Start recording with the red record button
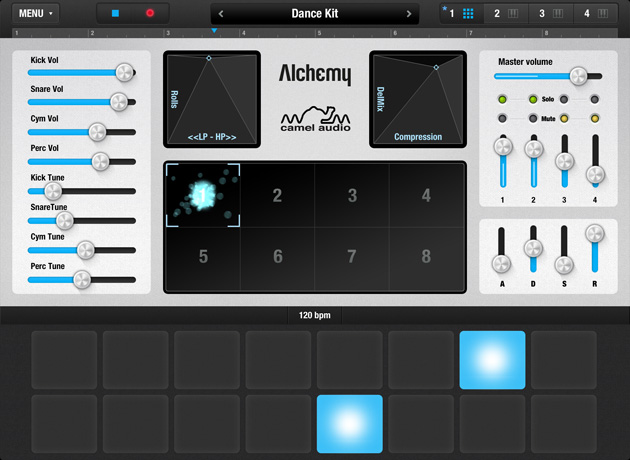 tap(150, 13)
